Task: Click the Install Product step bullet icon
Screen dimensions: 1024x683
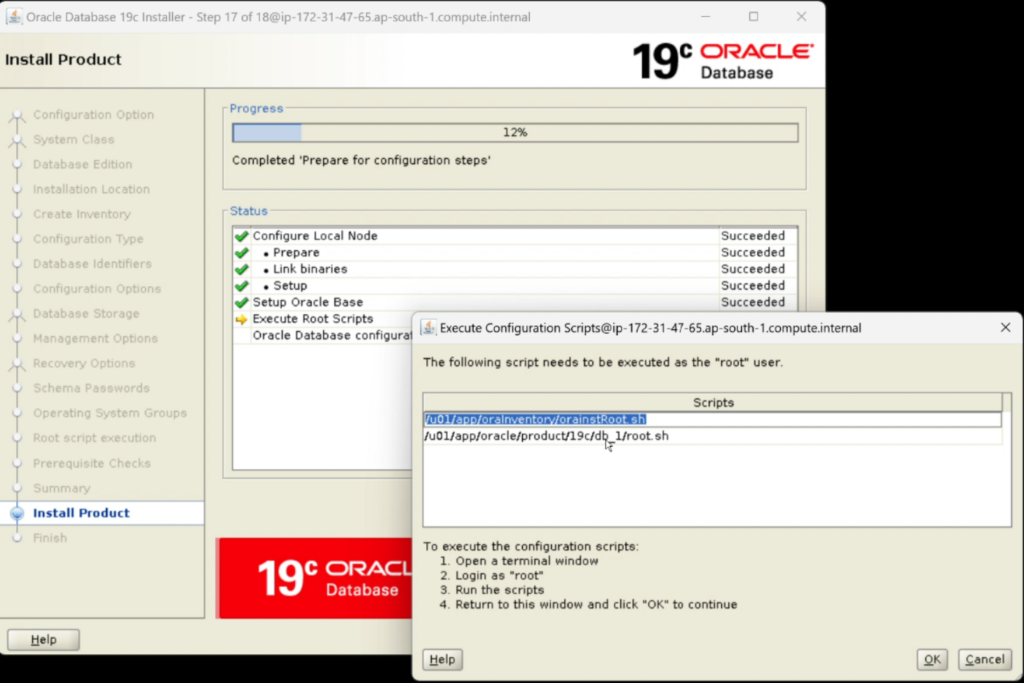Action: (x=17, y=513)
